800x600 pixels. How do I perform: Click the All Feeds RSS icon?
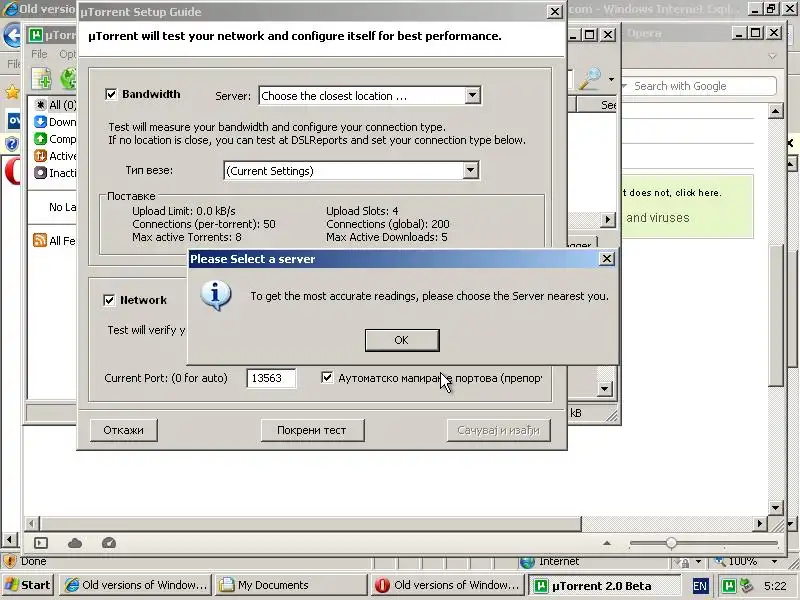40,240
